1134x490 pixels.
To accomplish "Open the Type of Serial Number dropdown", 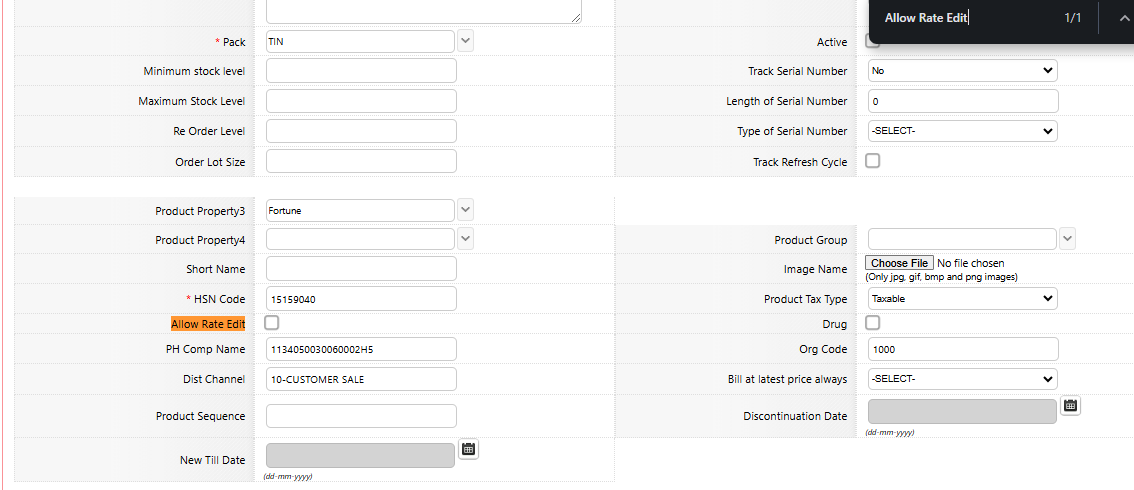I will point(963,131).
